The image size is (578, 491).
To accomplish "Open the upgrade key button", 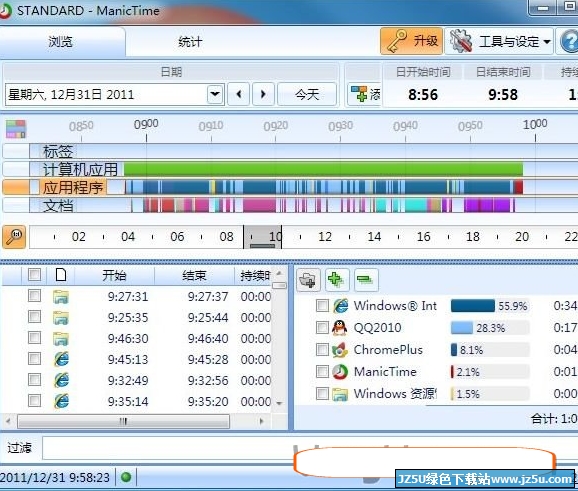I will pos(411,41).
